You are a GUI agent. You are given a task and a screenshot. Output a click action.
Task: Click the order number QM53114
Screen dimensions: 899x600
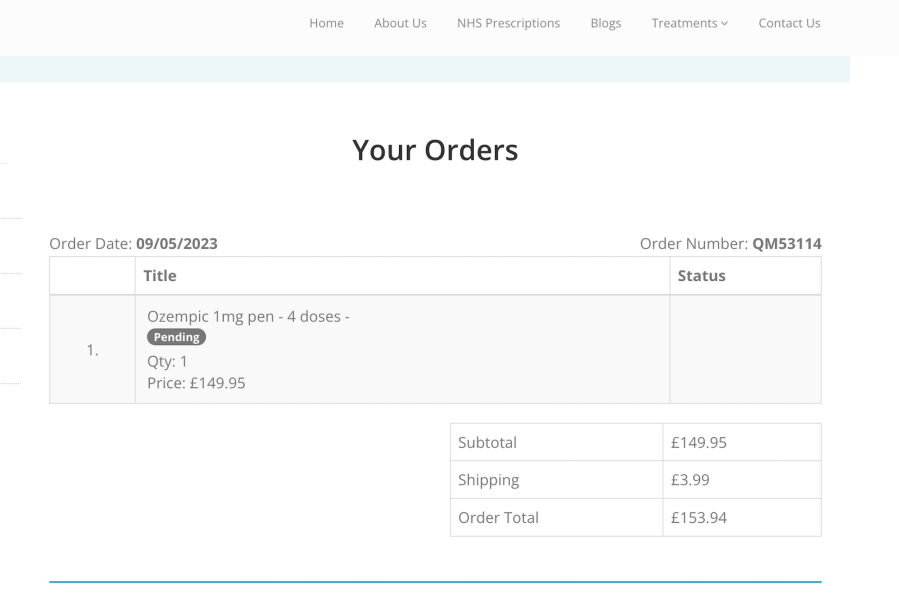(787, 243)
